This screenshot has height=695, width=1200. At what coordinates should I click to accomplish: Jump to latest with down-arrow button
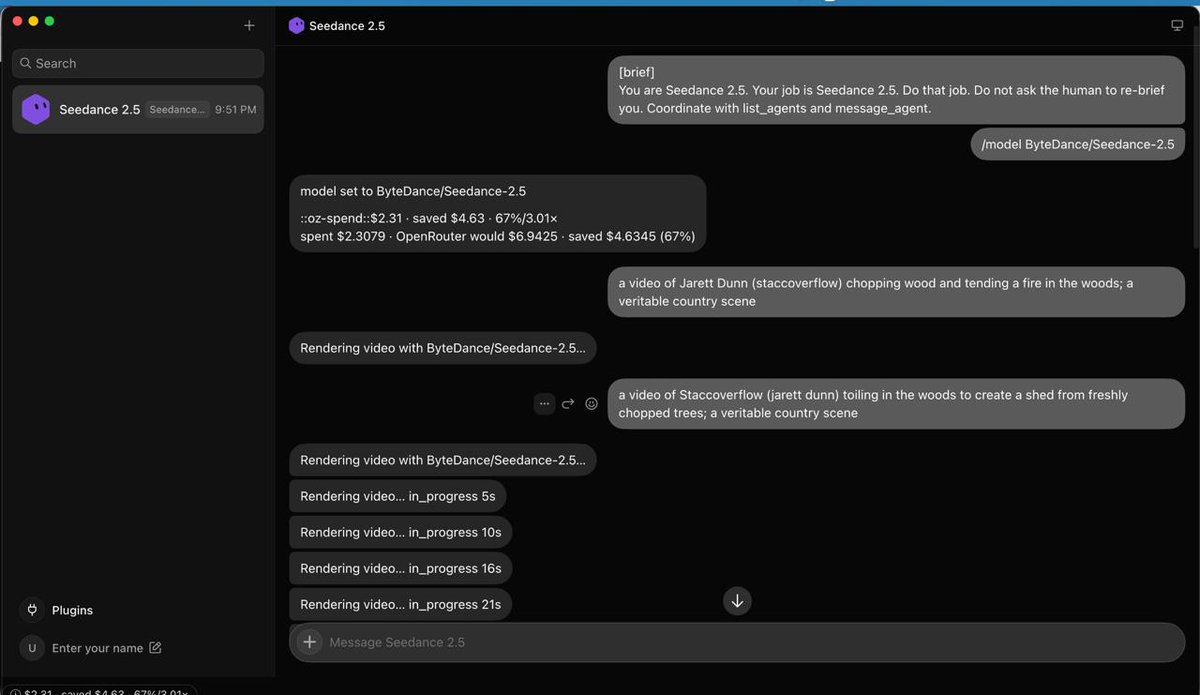click(x=737, y=601)
